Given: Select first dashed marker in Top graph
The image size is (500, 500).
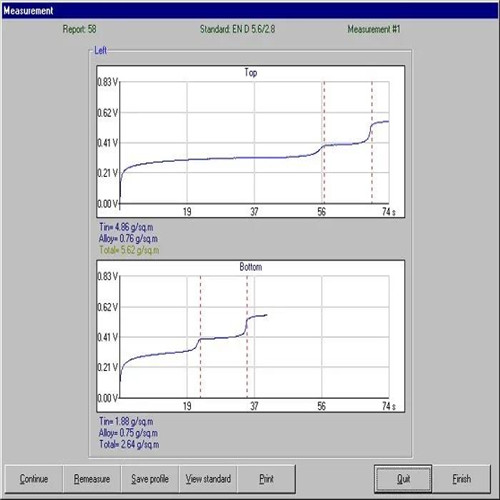Looking at the screenshot, I should [324, 142].
